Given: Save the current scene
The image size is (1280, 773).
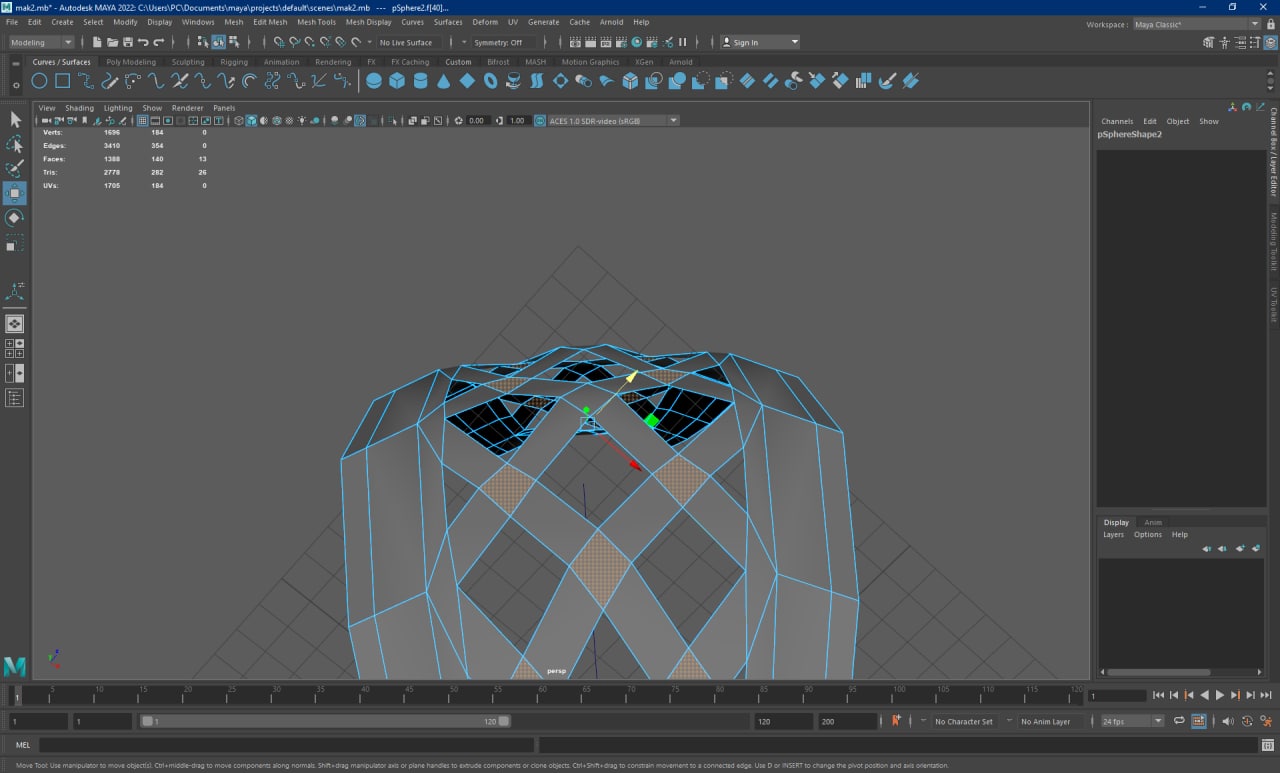Looking at the screenshot, I should pos(128,42).
